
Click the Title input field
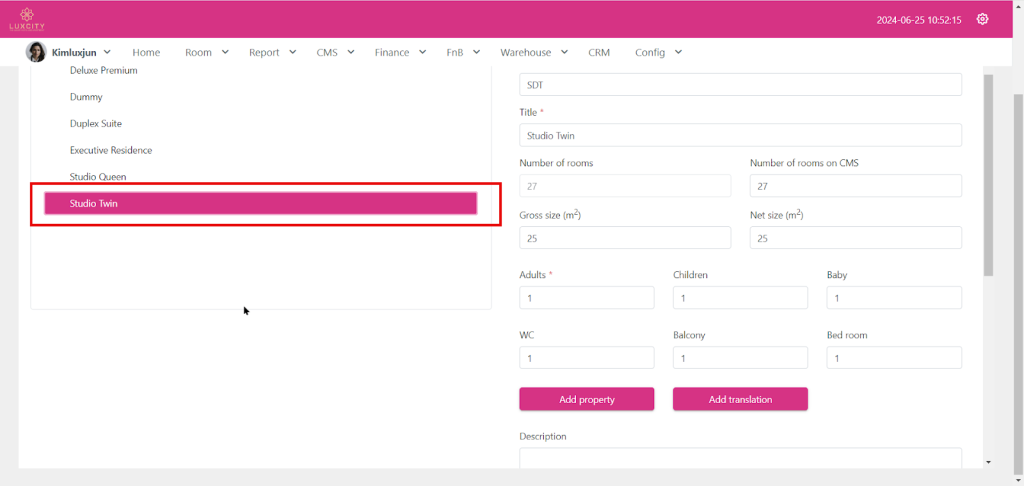(740, 135)
